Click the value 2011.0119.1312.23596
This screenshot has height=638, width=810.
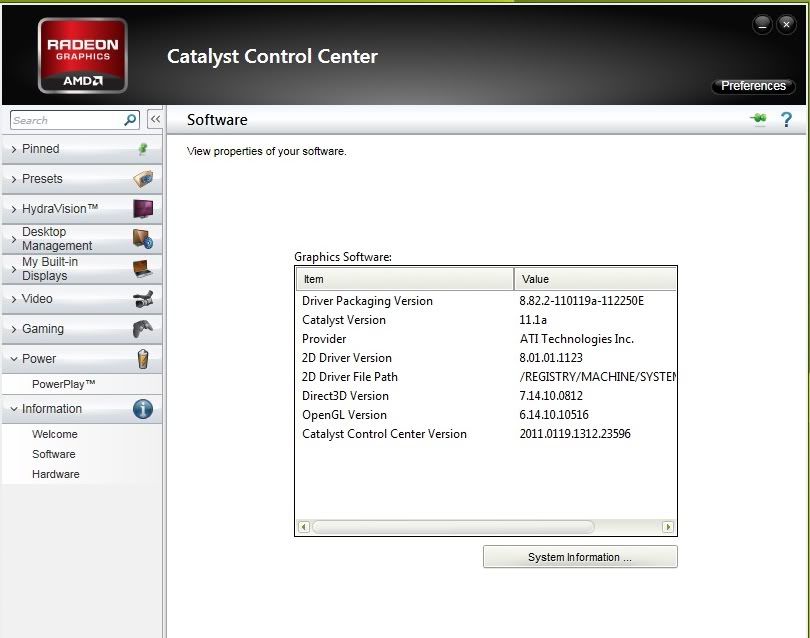[x=575, y=434]
